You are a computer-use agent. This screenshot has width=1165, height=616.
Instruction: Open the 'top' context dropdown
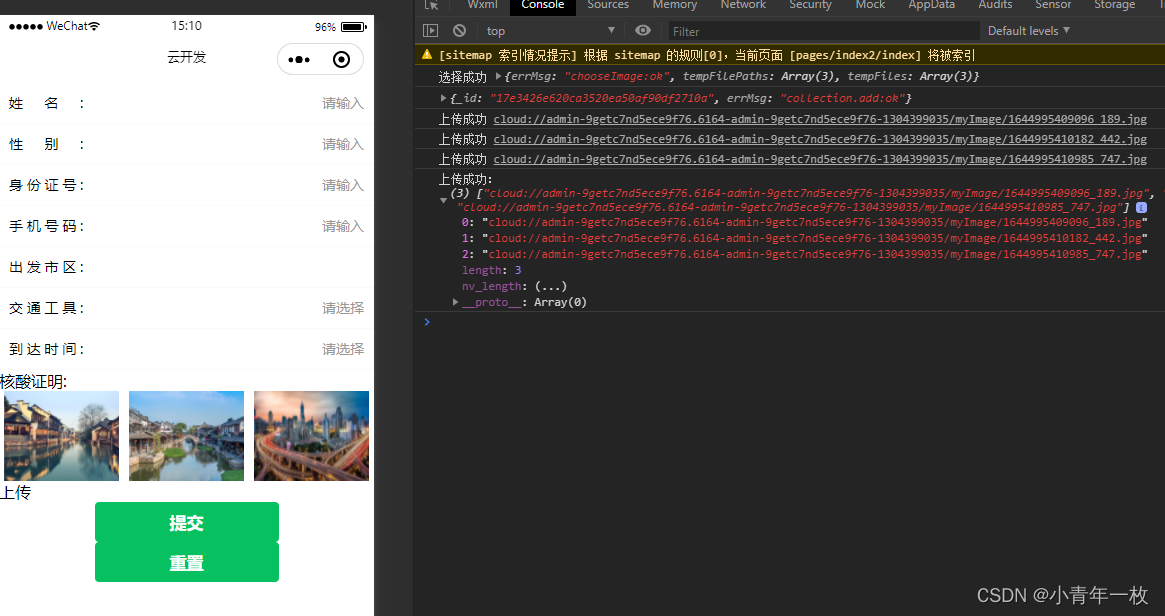550,31
